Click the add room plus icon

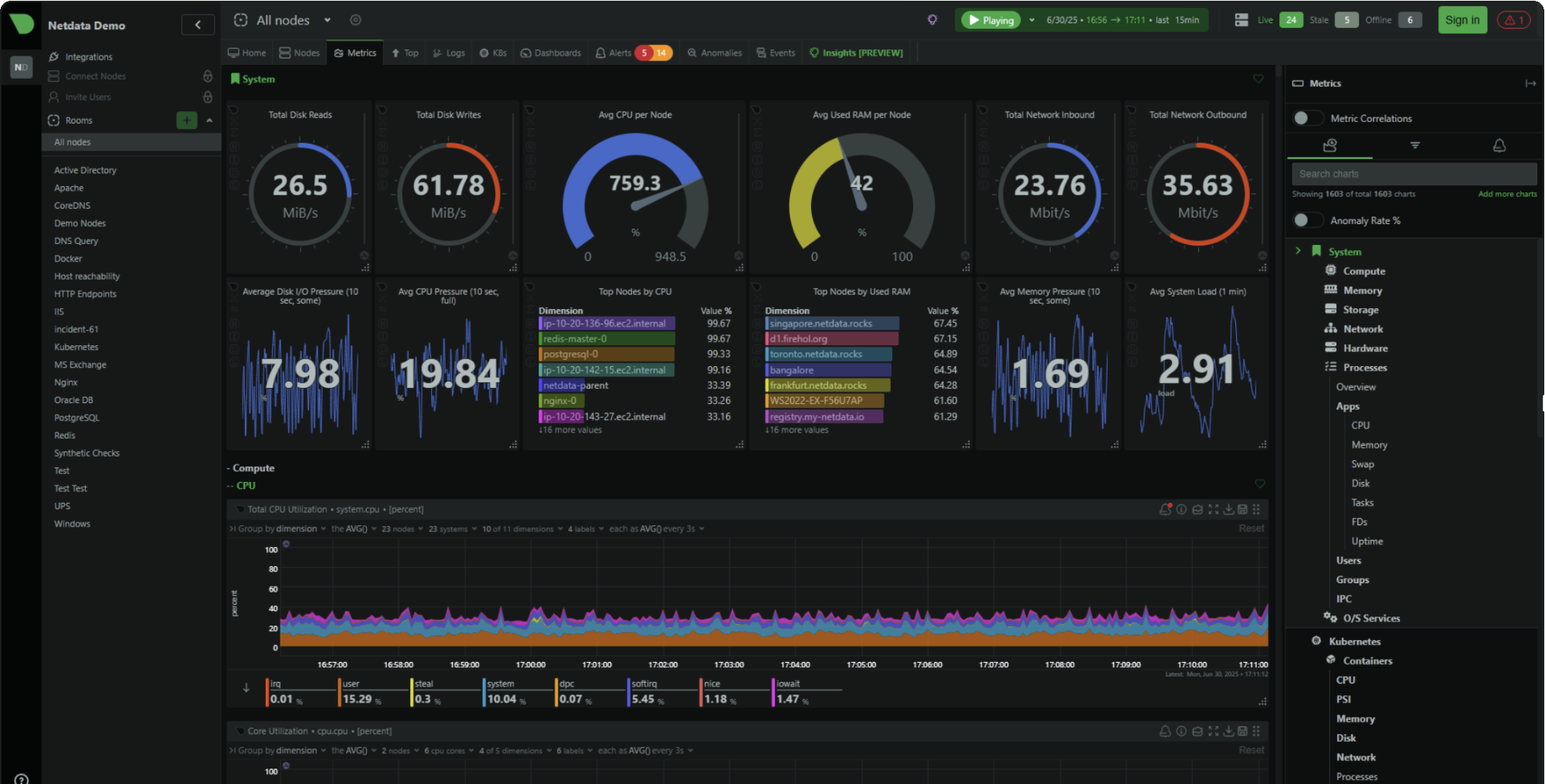click(186, 120)
